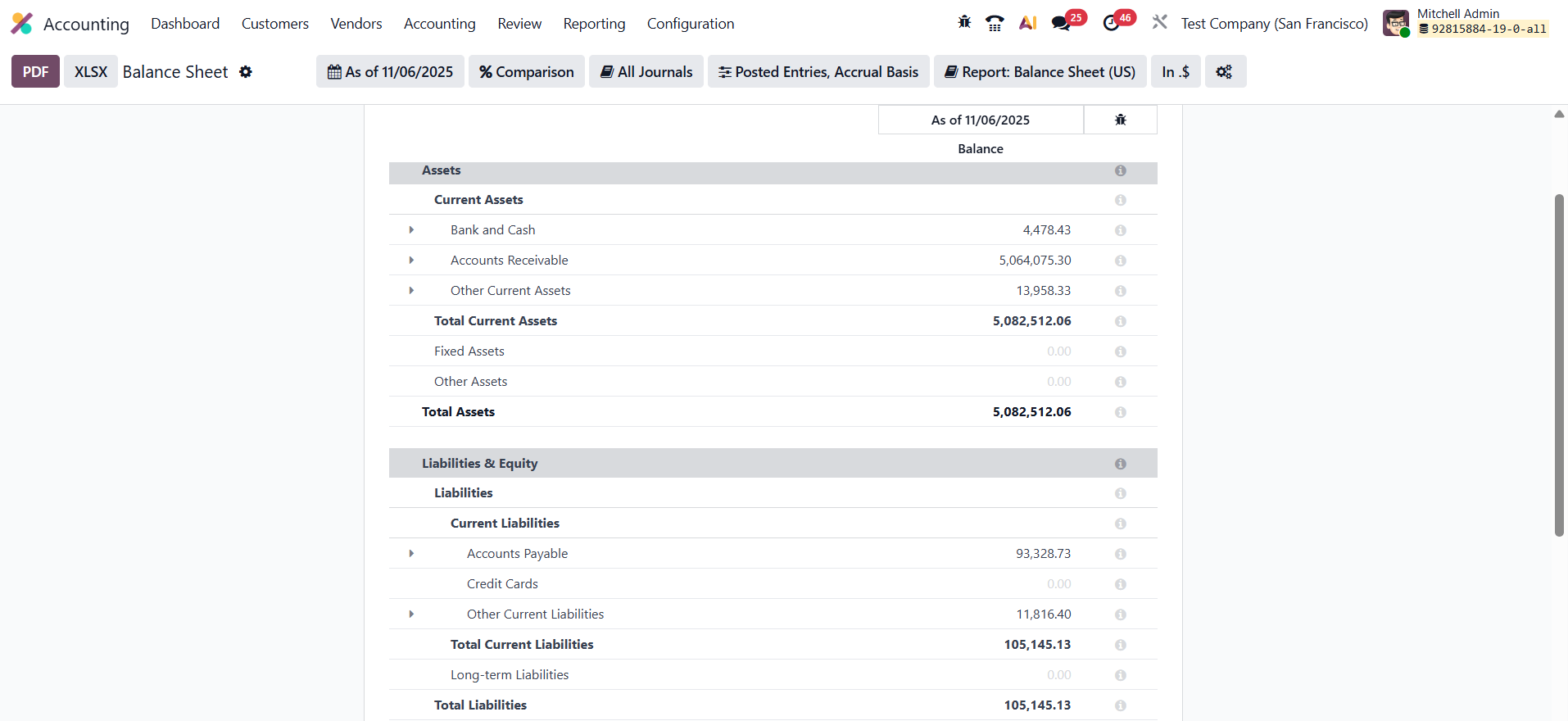
Task: Expand the Bank and Cash row
Action: pyautogui.click(x=411, y=230)
